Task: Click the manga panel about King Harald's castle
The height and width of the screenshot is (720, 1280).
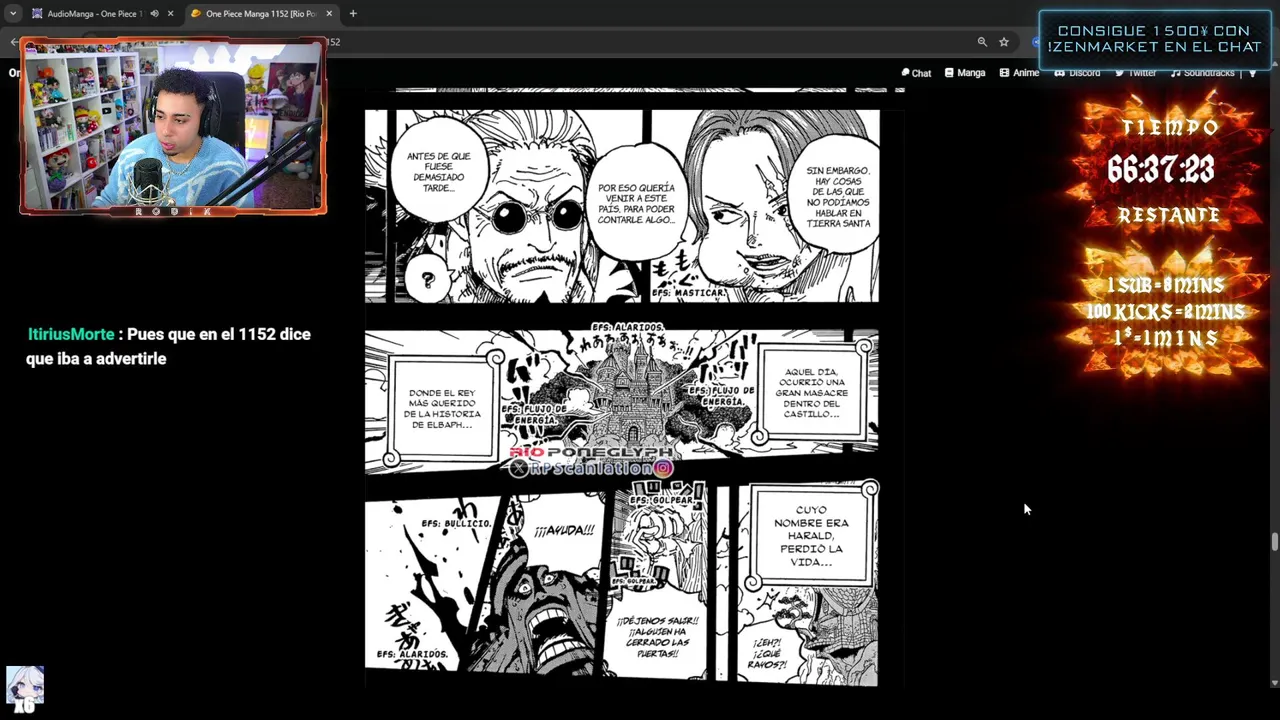Action: (621, 400)
